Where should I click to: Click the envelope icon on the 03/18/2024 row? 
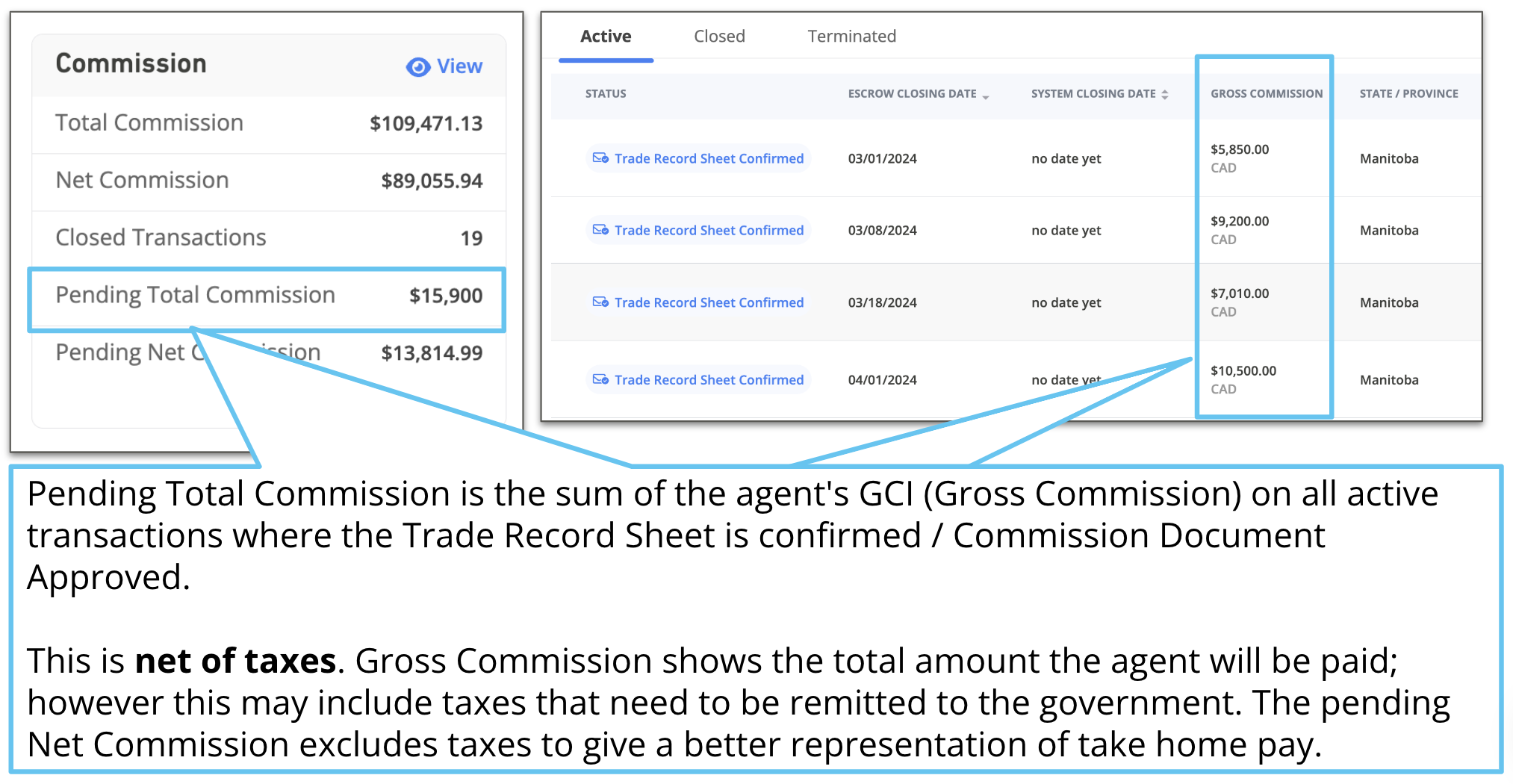[x=600, y=302]
